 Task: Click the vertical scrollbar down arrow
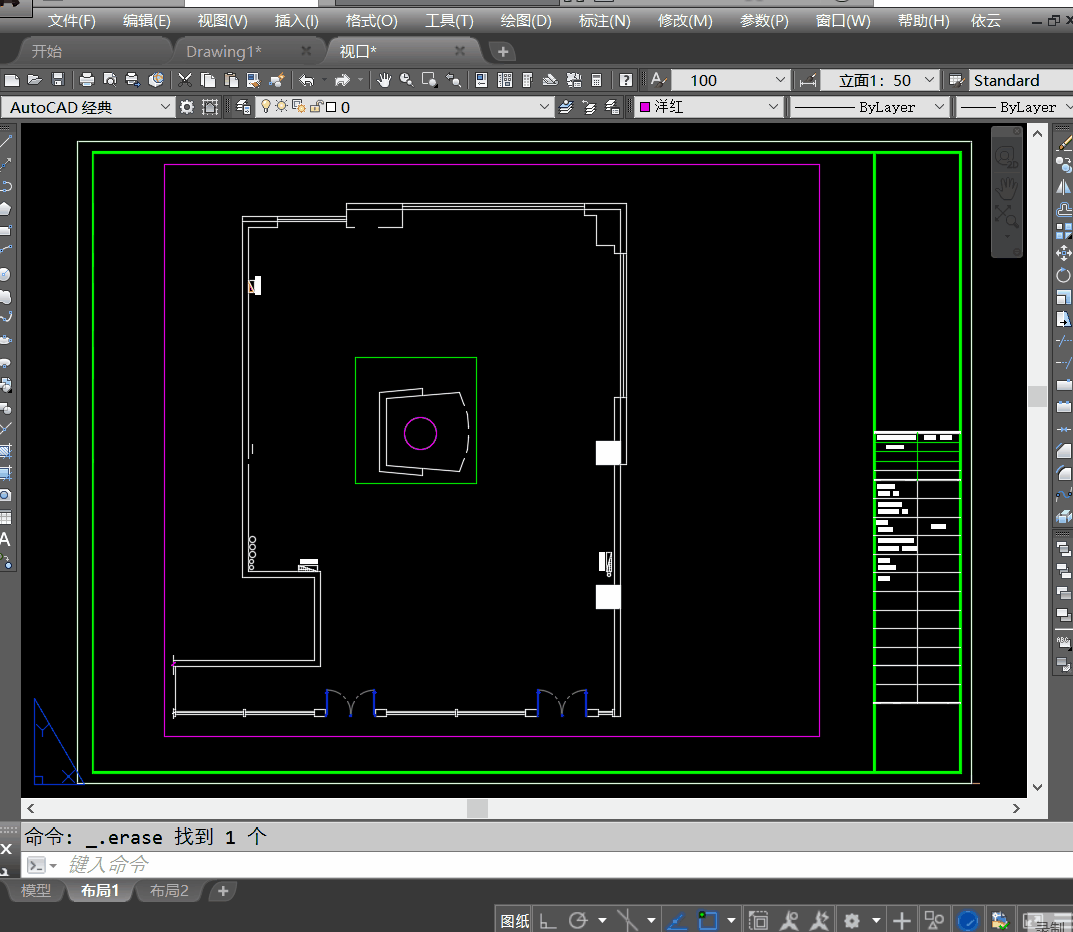coord(1037,787)
